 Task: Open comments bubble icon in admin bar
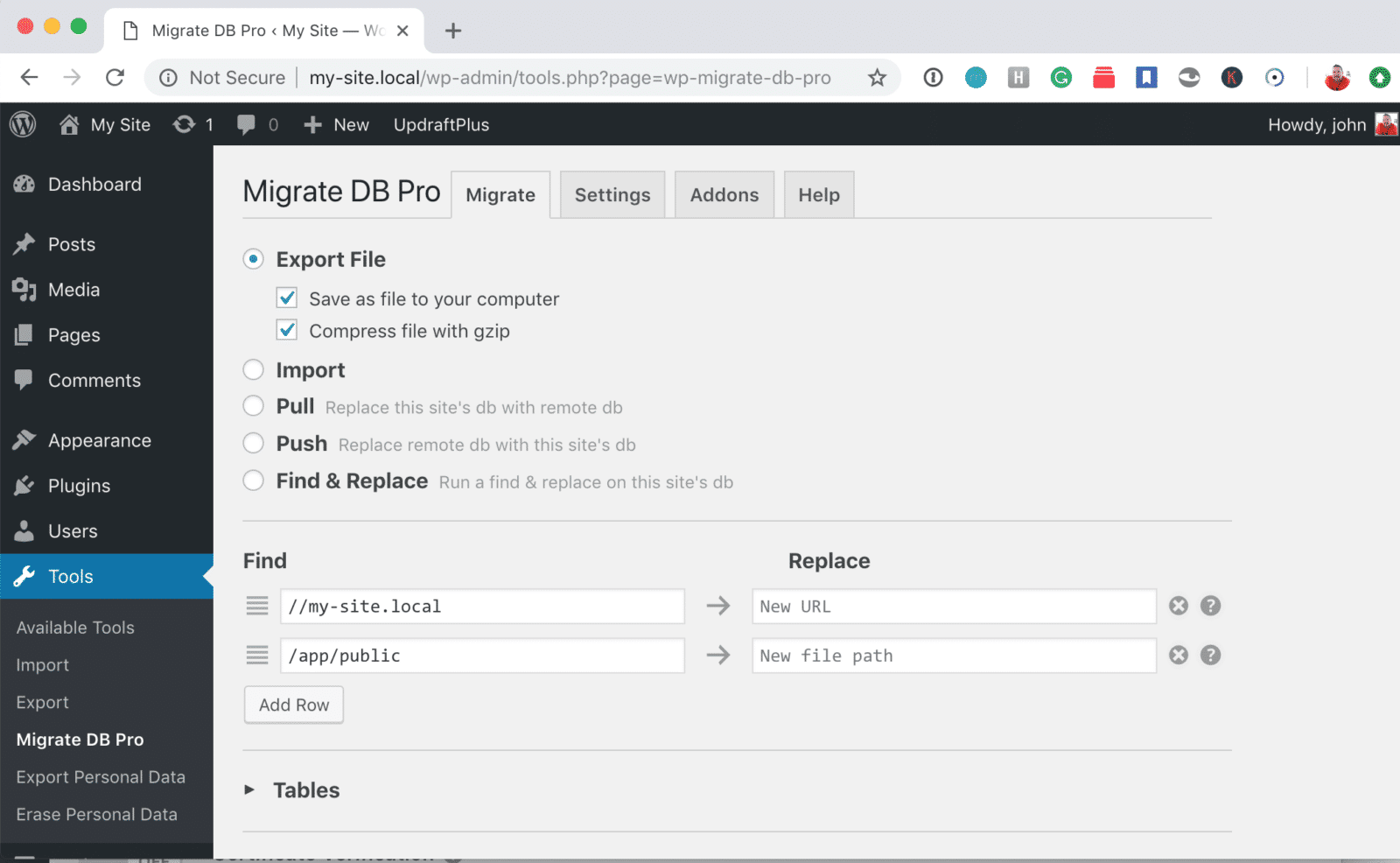246,124
